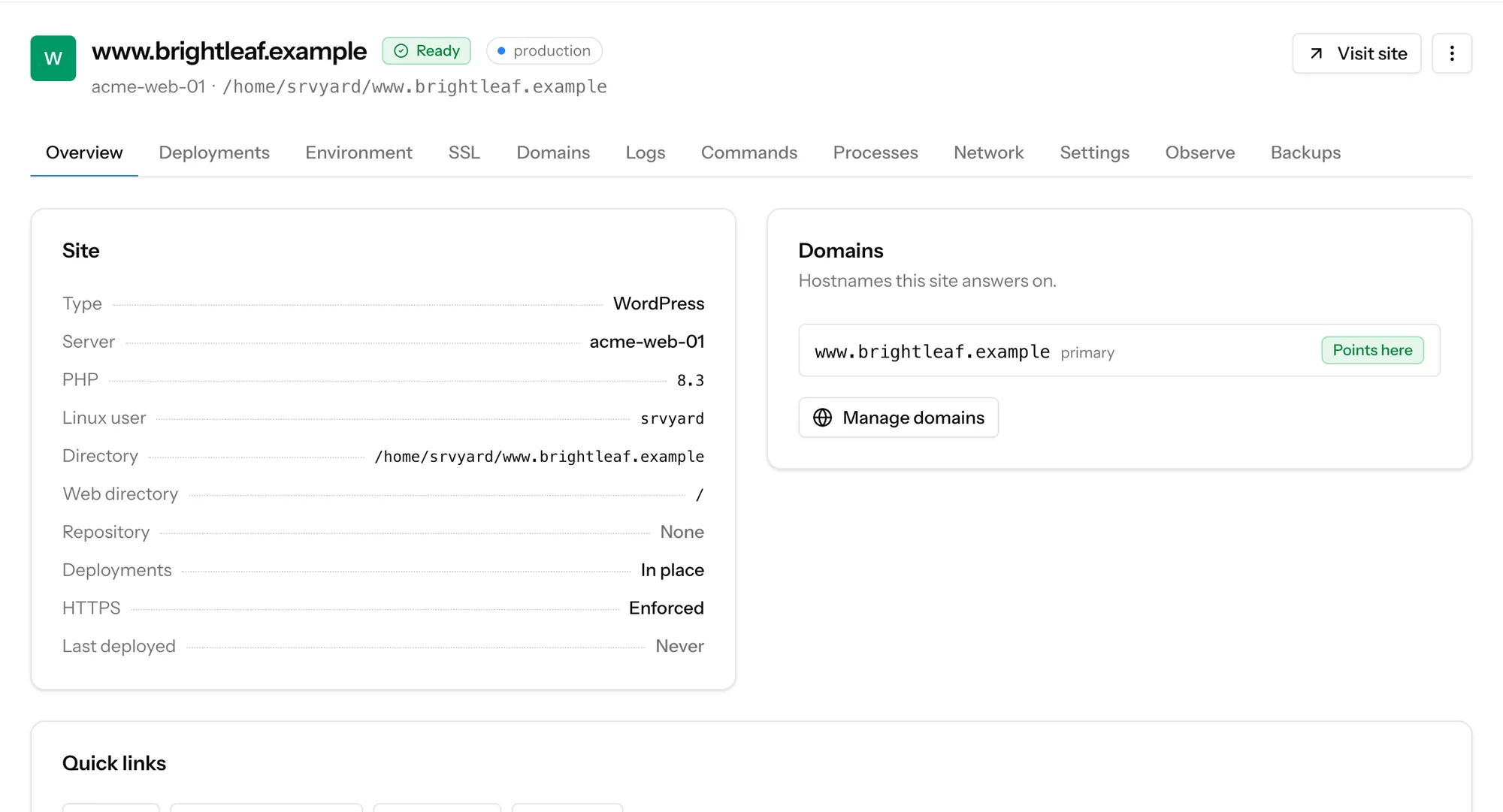
Task: Switch to the Processes tab
Action: pos(875,152)
